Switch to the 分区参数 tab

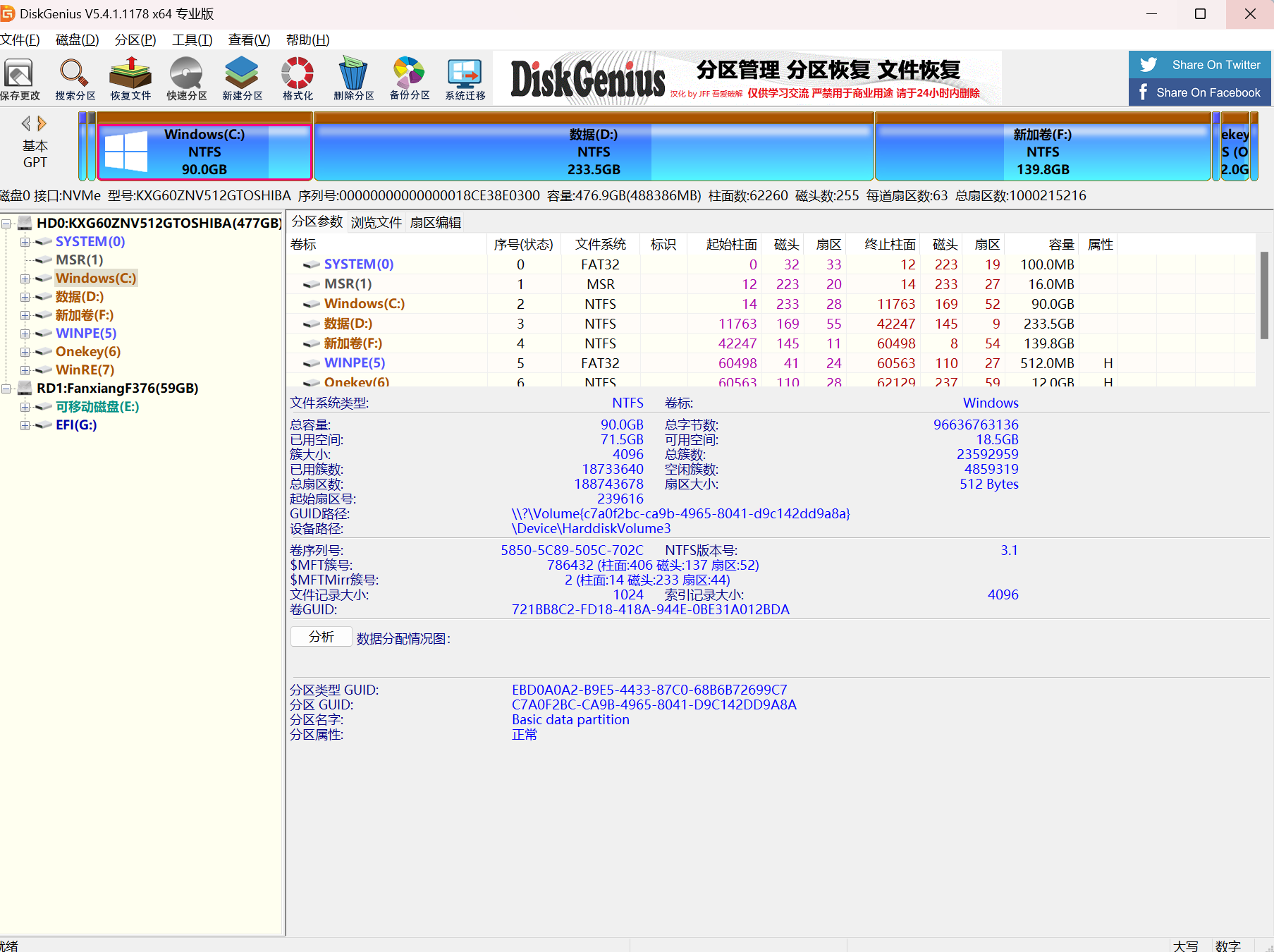pyautogui.click(x=317, y=222)
